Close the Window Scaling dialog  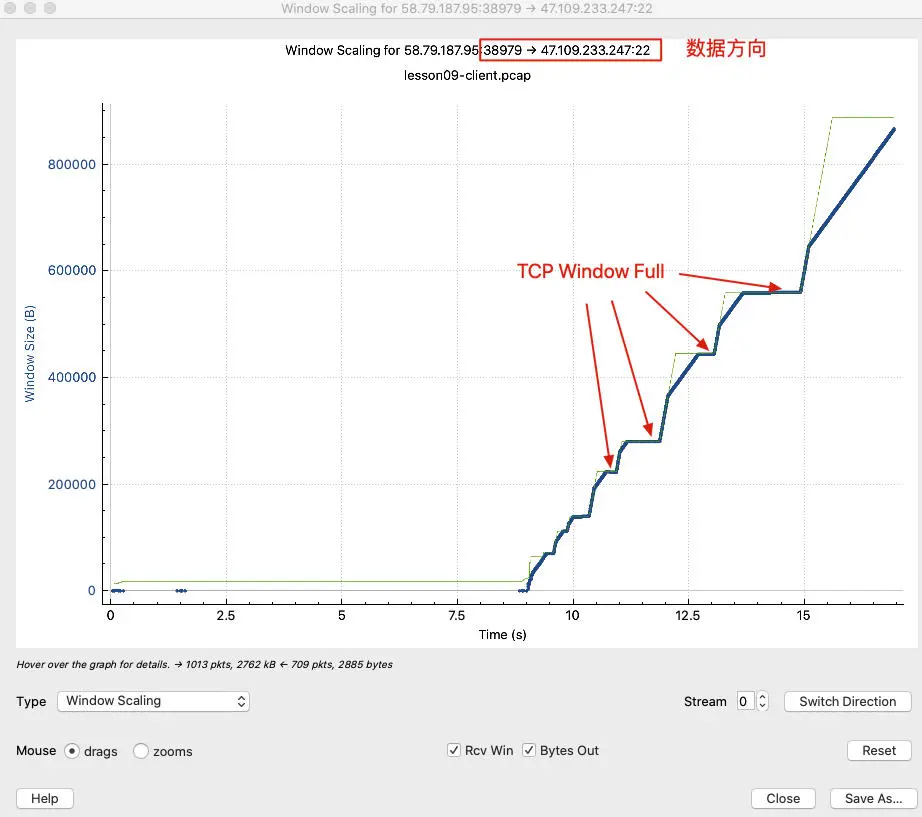pyautogui.click(x=783, y=798)
